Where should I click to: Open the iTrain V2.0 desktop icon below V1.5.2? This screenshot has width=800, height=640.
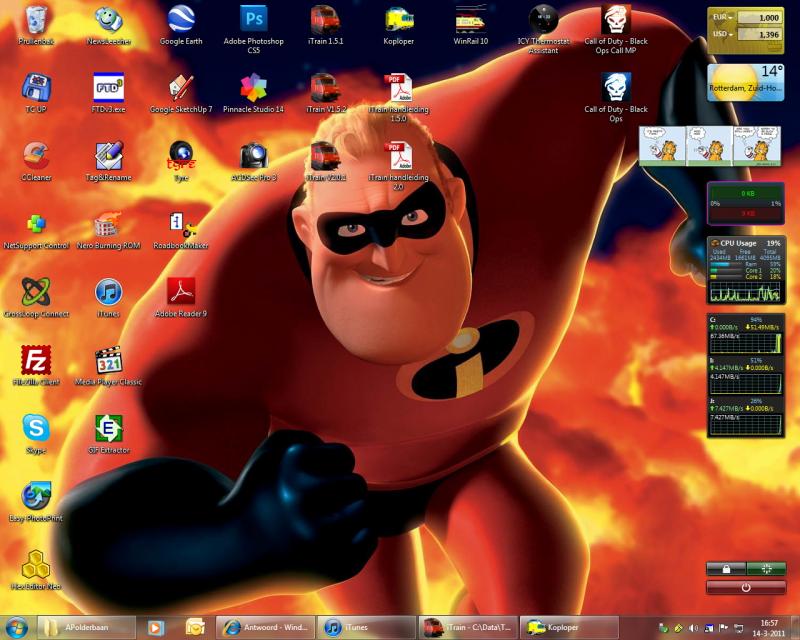tap(326, 162)
